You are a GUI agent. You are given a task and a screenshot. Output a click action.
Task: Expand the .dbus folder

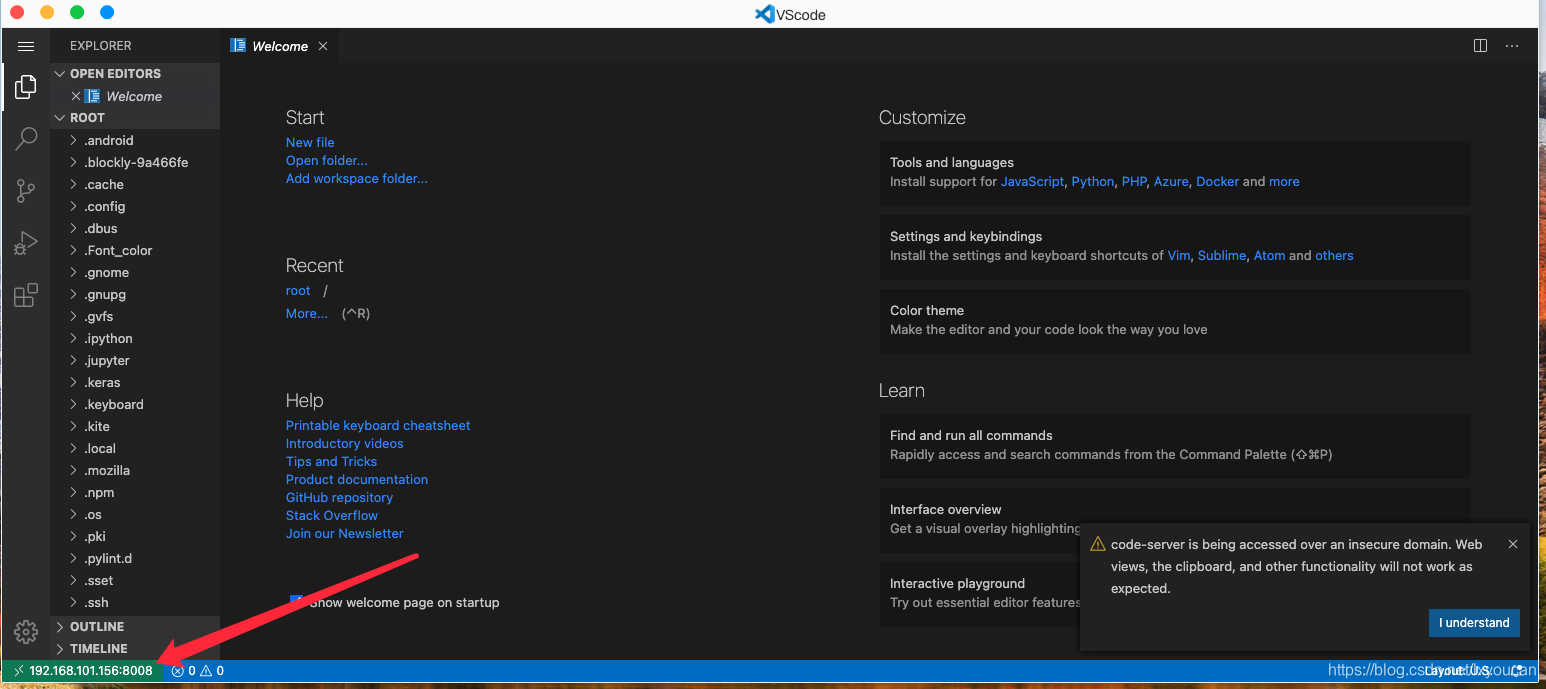pos(135,228)
